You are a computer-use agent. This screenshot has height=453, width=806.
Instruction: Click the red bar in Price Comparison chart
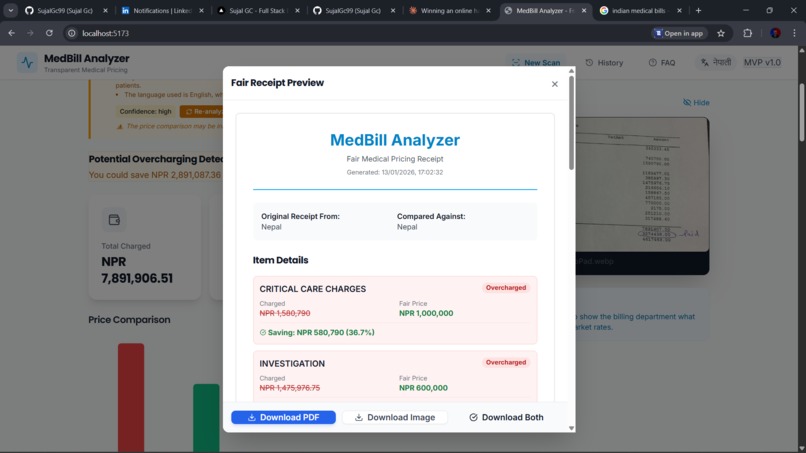click(x=131, y=398)
